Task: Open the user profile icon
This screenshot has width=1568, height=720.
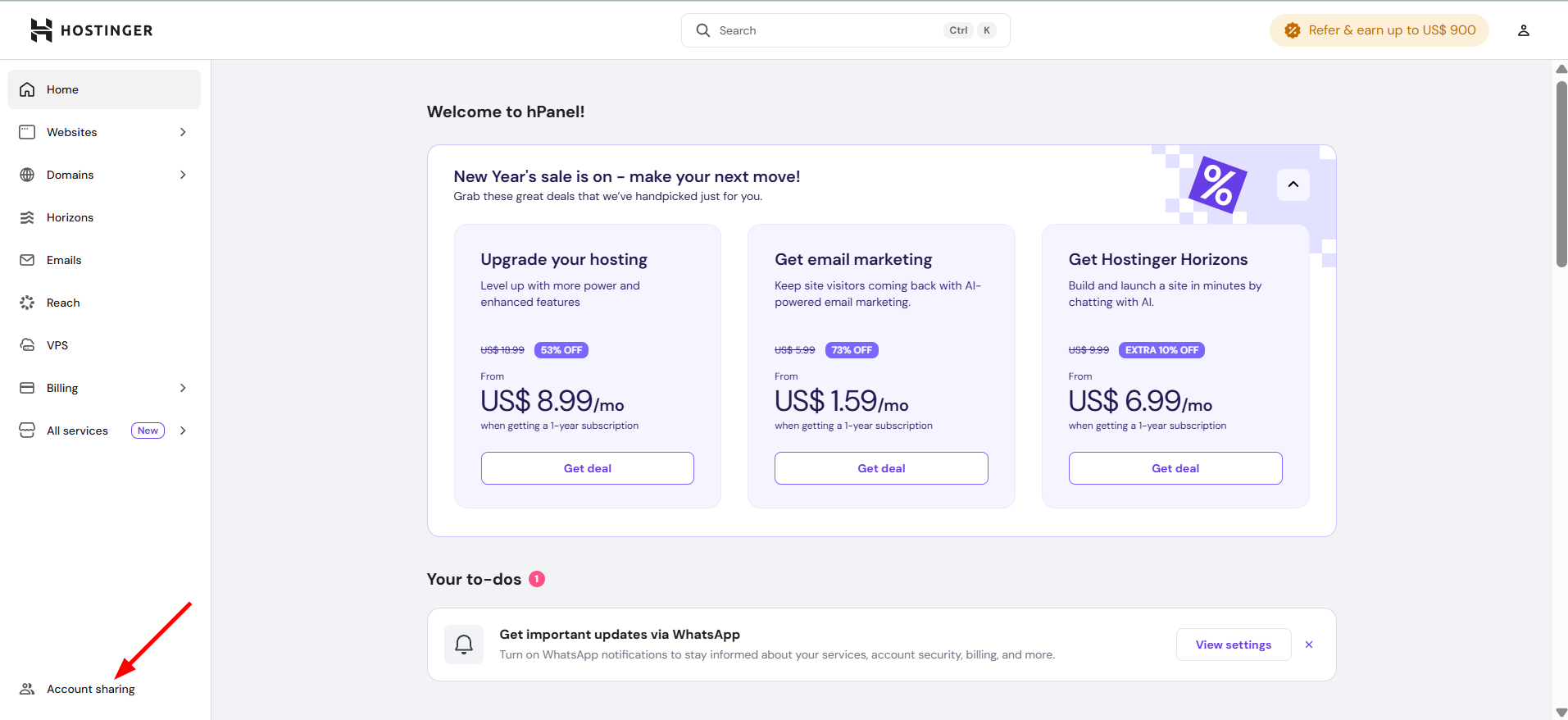Action: point(1523,30)
